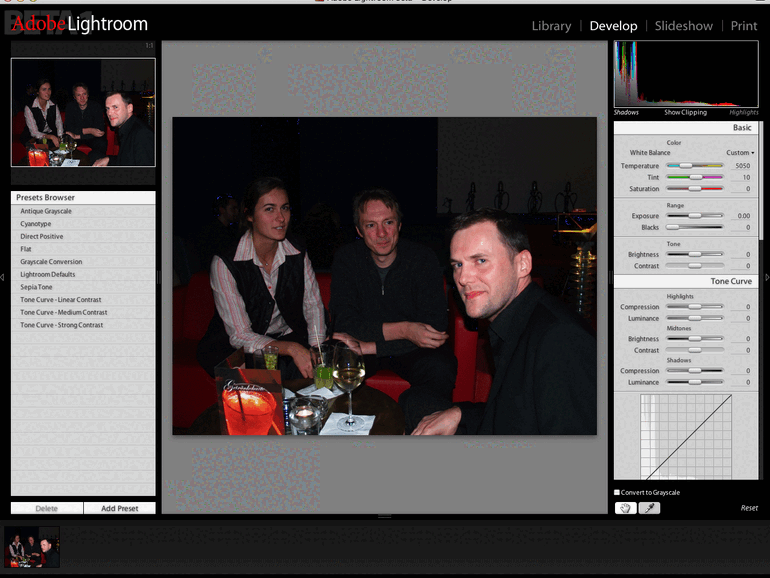This screenshot has width=770, height=578.
Task: Adjust the Highlights Compression slider
Action: click(694, 307)
